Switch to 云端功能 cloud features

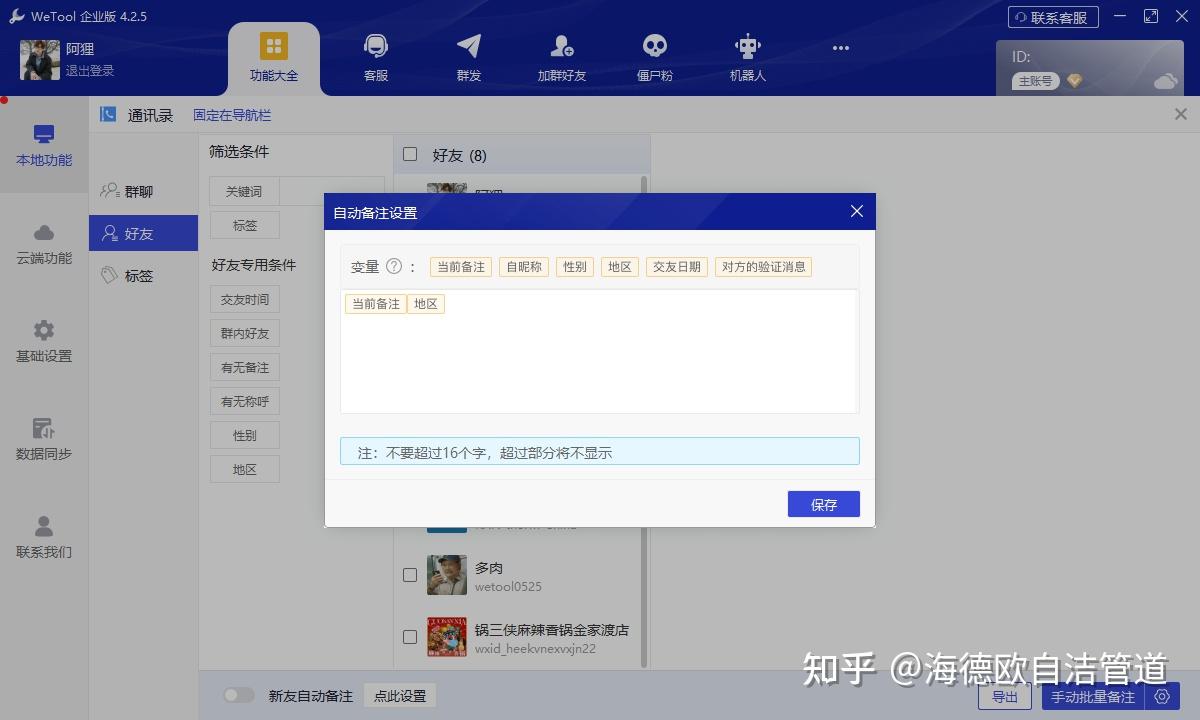click(x=43, y=243)
